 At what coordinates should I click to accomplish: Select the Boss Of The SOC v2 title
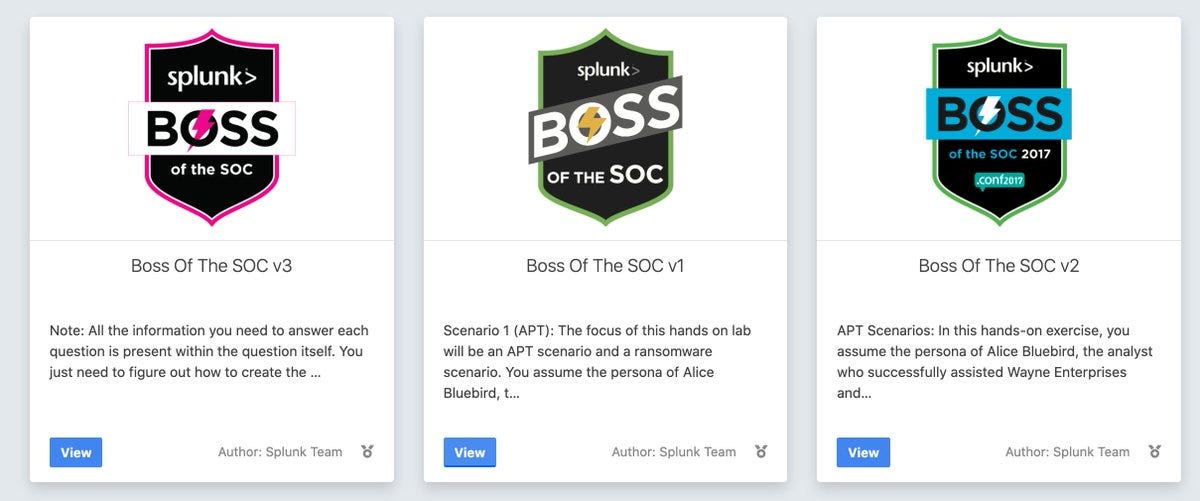click(999, 266)
